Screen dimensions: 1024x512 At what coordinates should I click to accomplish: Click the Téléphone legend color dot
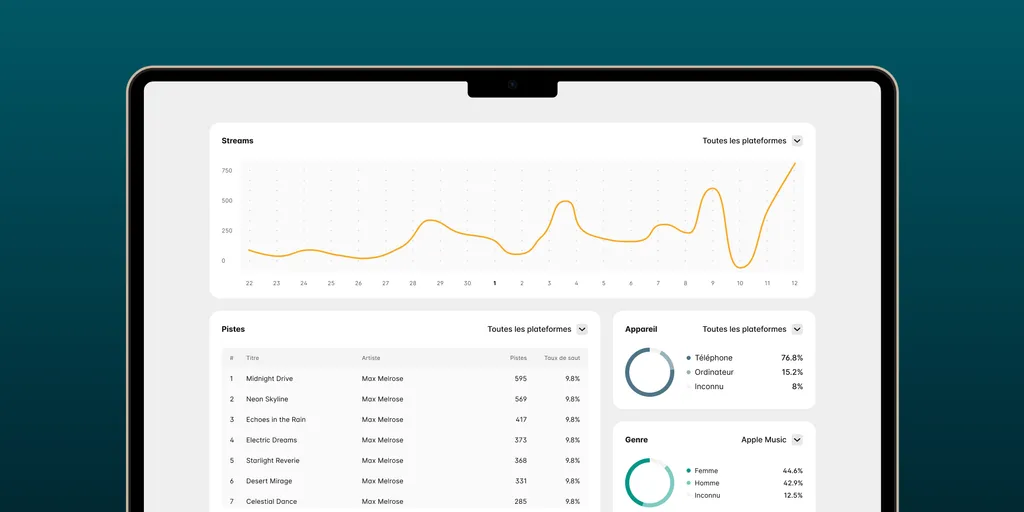688,358
